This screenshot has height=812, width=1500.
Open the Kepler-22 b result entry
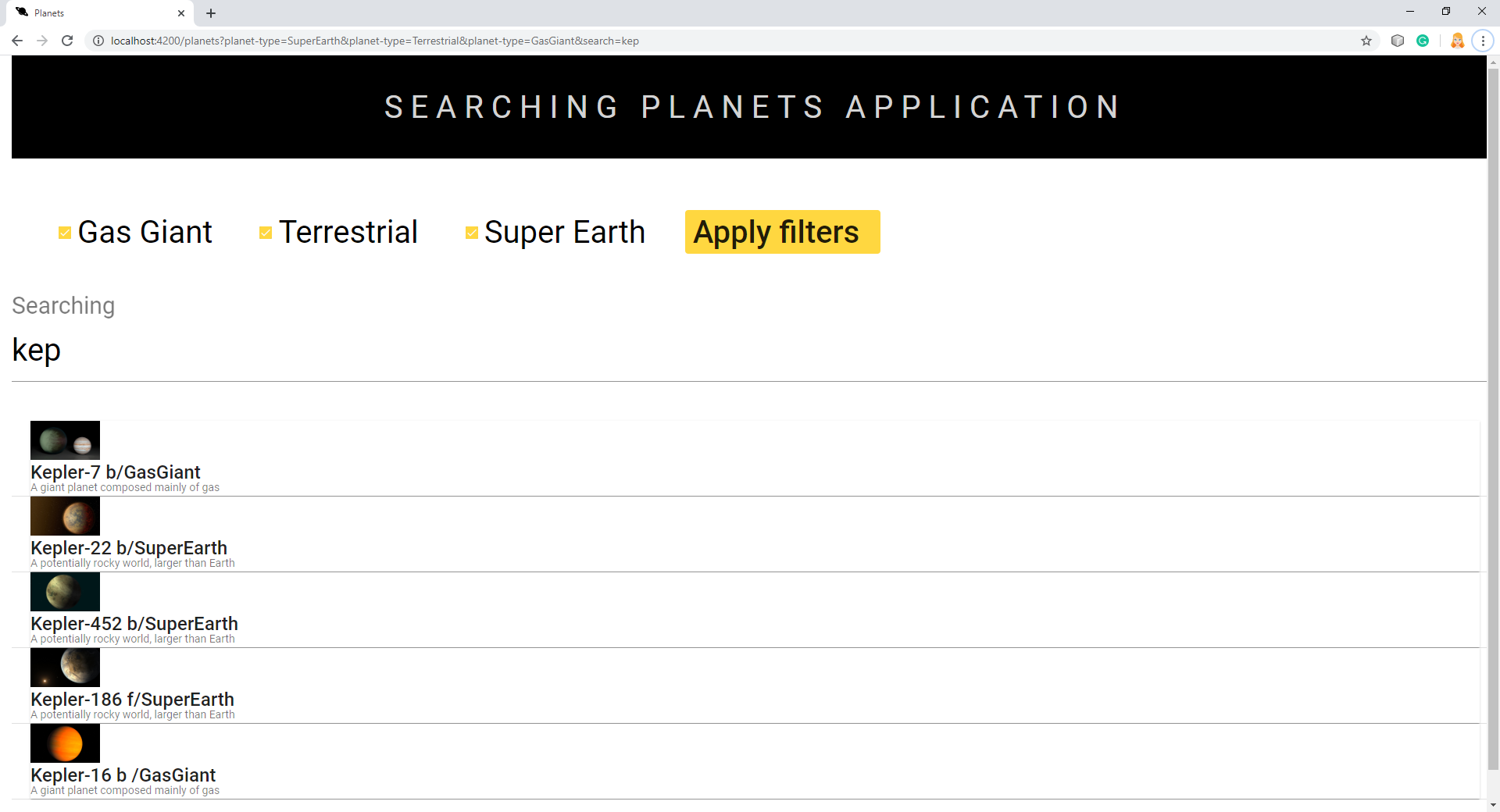tap(129, 547)
